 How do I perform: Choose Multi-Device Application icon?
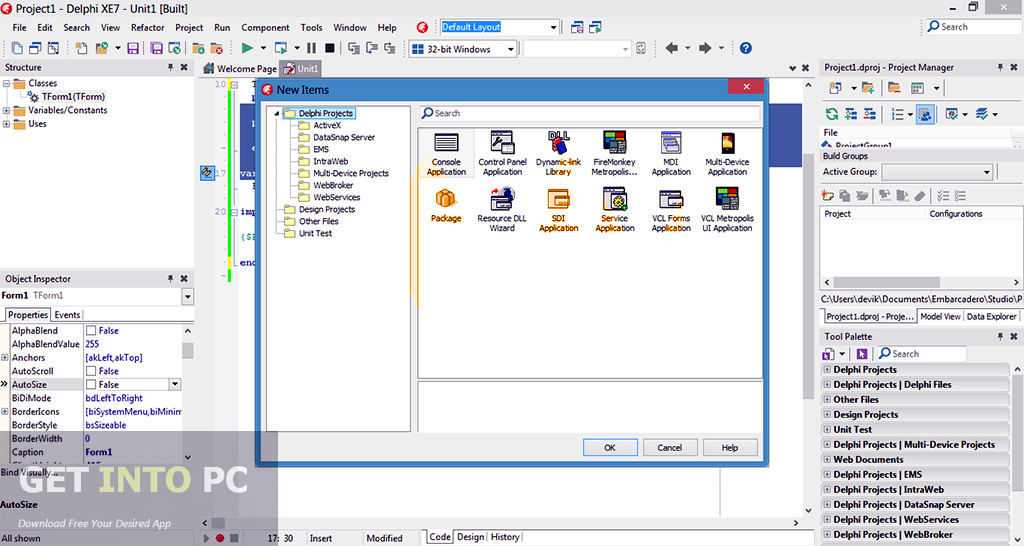pyautogui.click(x=727, y=153)
